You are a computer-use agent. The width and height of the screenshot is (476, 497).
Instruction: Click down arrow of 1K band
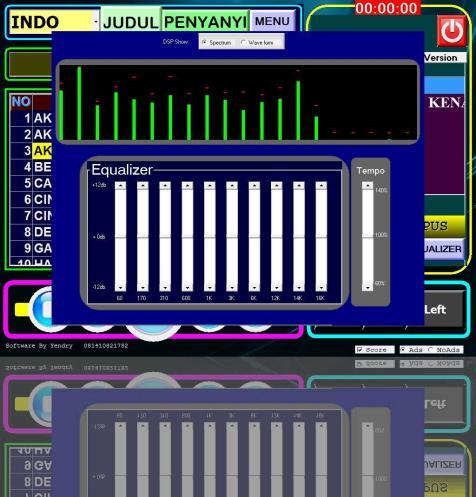coord(210,288)
